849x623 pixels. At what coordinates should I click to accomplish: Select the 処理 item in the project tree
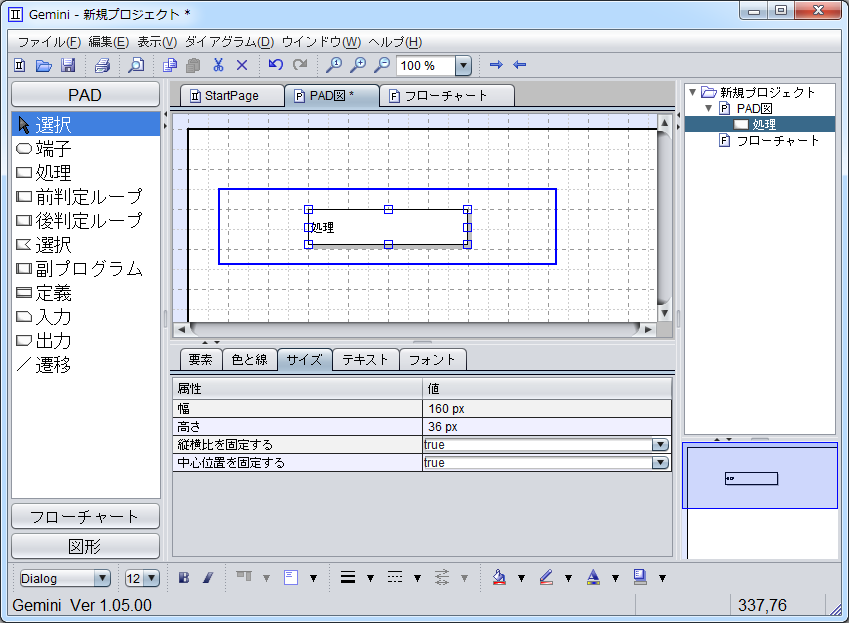coord(764,124)
